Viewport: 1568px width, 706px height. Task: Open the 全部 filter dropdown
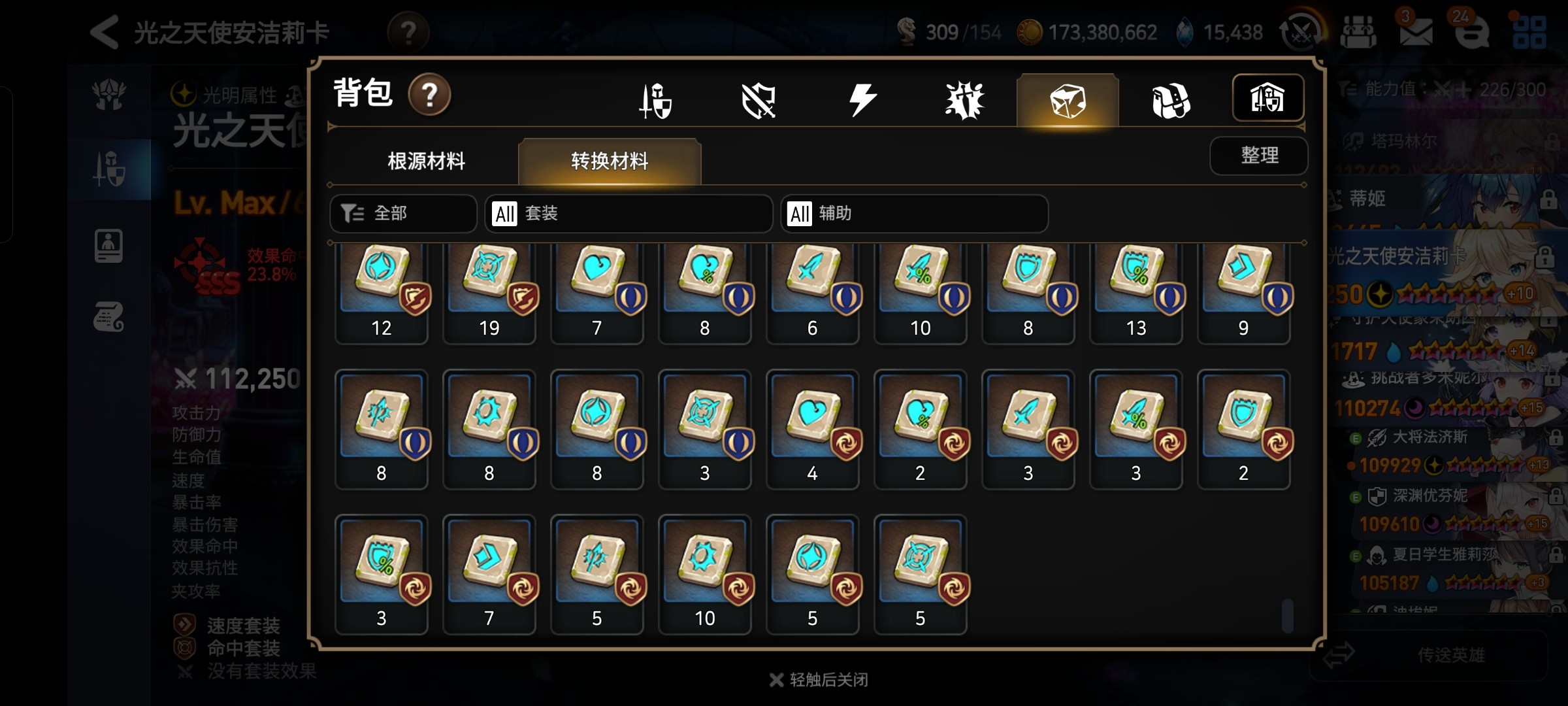point(403,213)
